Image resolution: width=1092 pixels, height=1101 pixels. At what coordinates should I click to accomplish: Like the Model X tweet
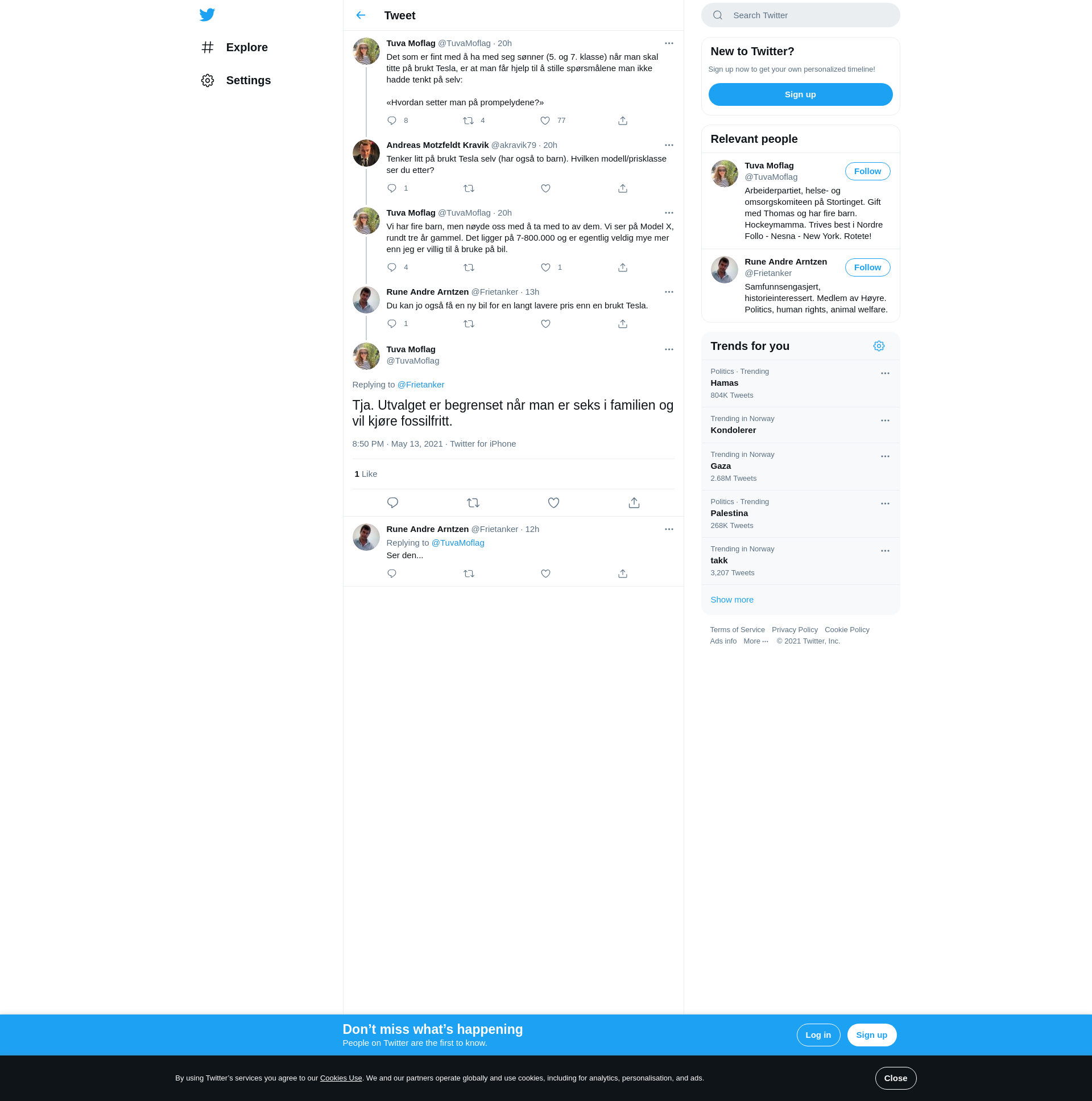(x=545, y=268)
